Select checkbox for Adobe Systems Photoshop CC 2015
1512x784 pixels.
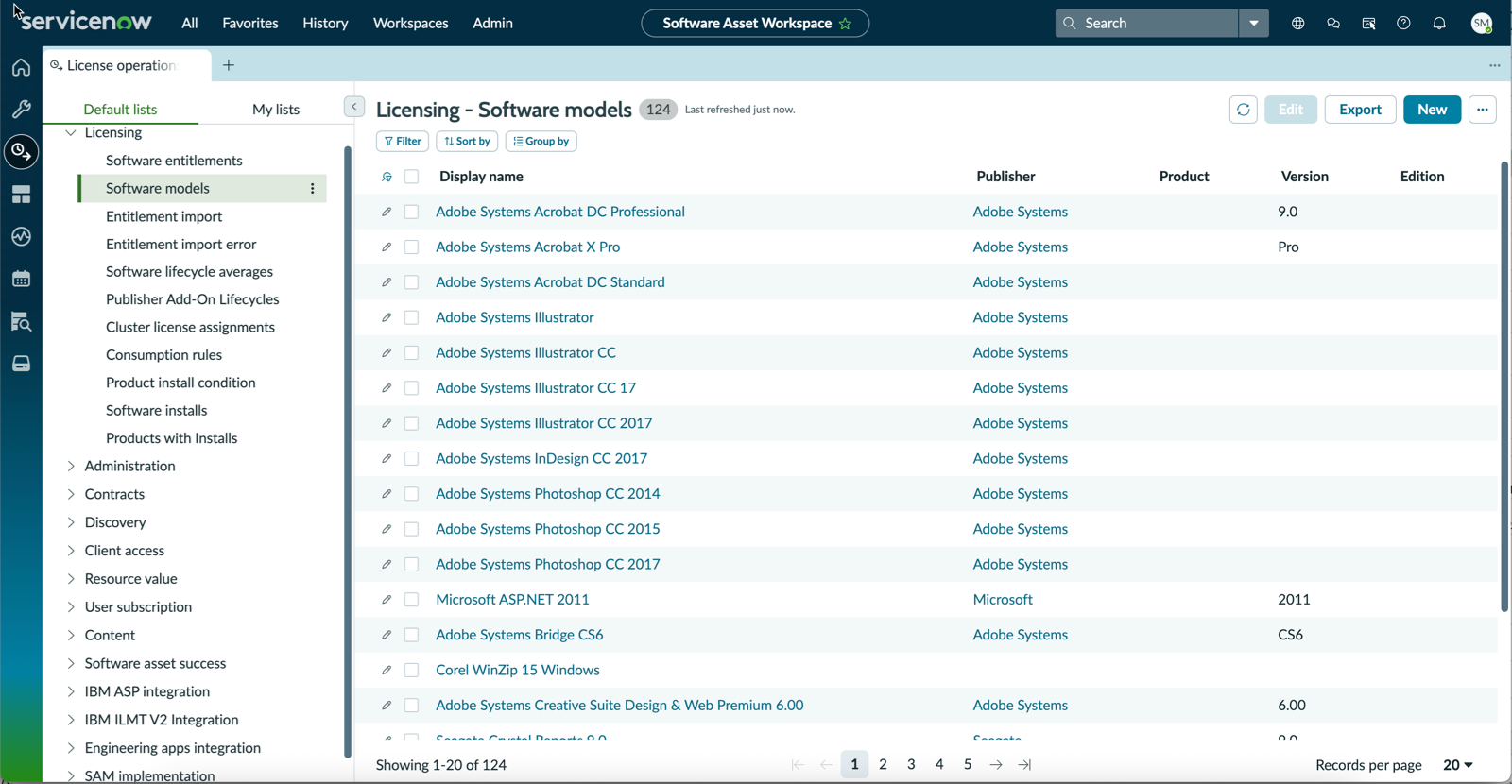coord(411,529)
